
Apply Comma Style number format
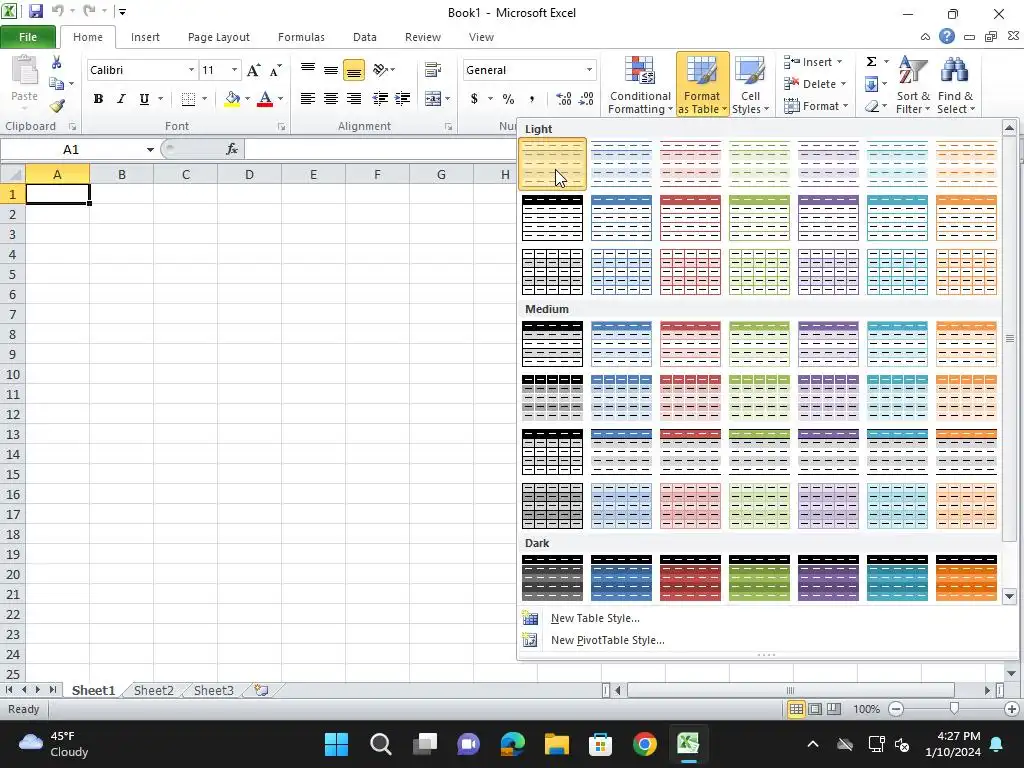coord(532,99)
